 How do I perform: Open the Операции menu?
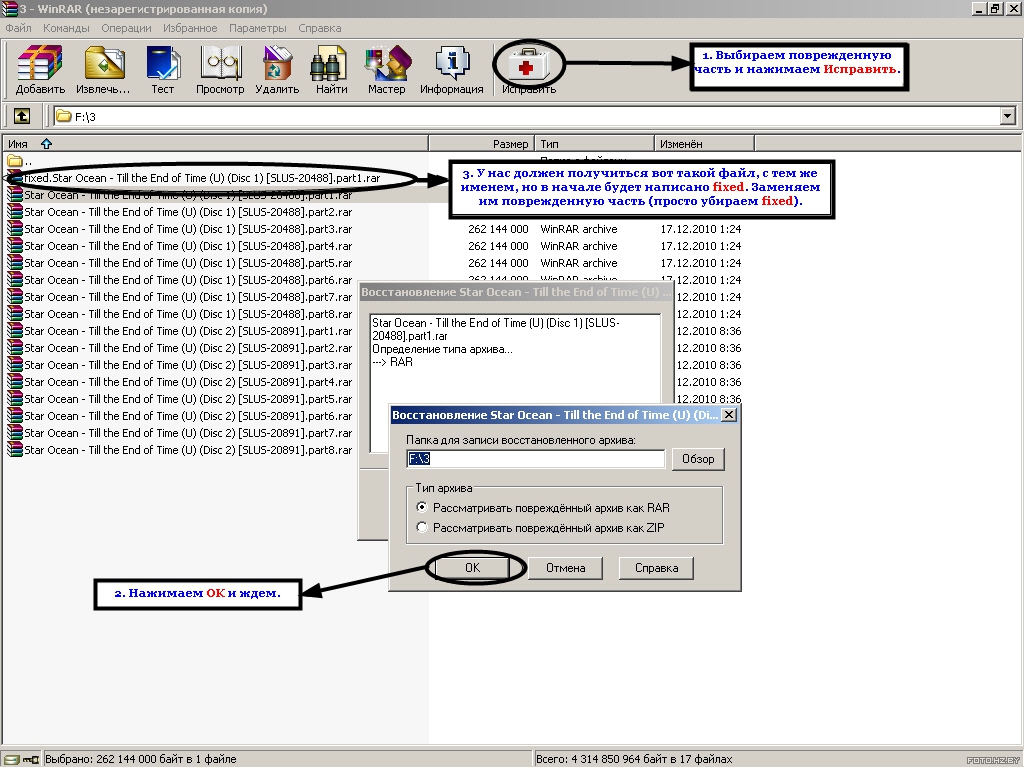[x=126, y=28]
